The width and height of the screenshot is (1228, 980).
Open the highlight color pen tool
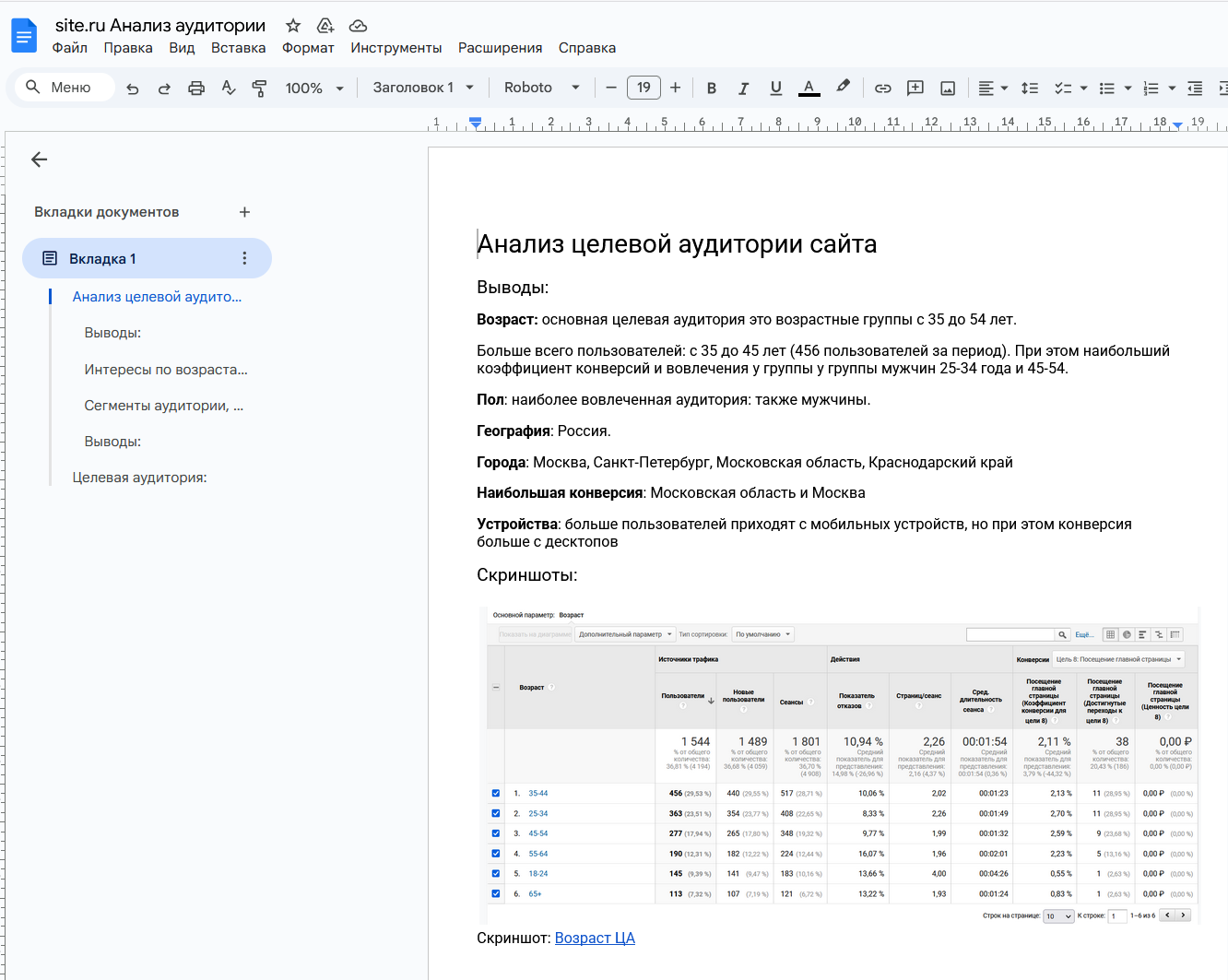(x=843, y=87)
